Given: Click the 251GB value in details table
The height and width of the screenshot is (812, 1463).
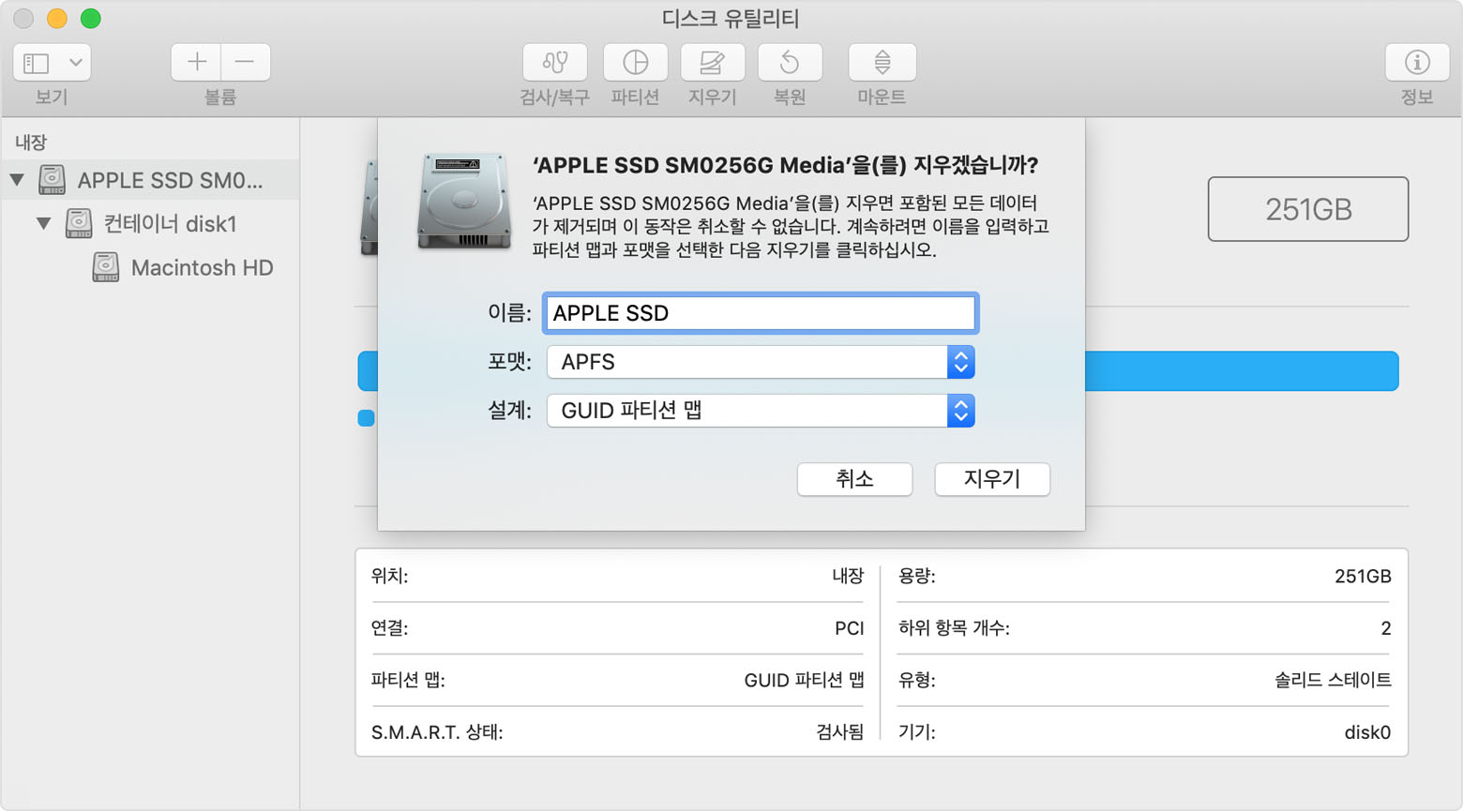Looking at the screenshot, I should (1363, 576).
